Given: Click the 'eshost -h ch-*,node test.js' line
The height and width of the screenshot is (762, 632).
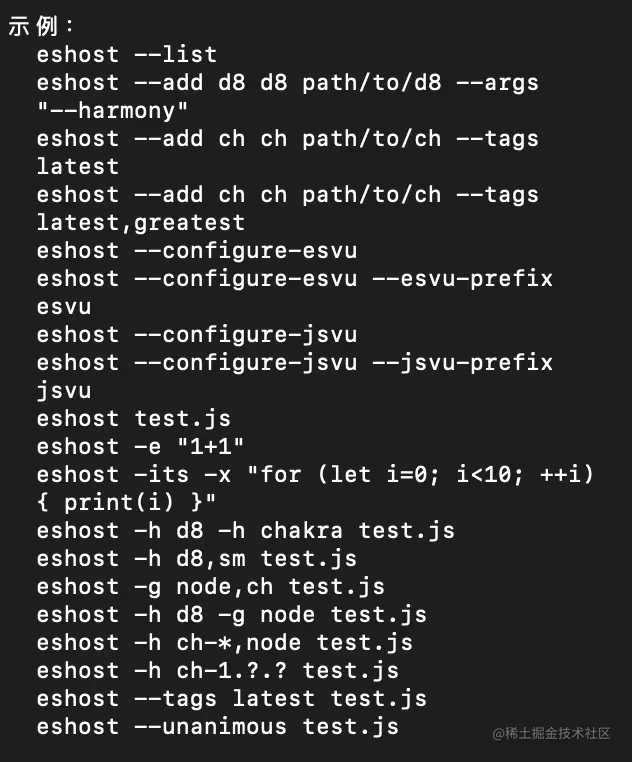Looking at the screenshot, I should [224, 642].
